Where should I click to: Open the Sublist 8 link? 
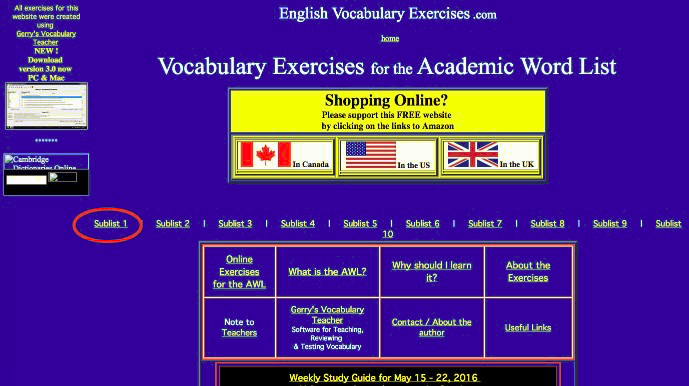[x=548, y=223]
